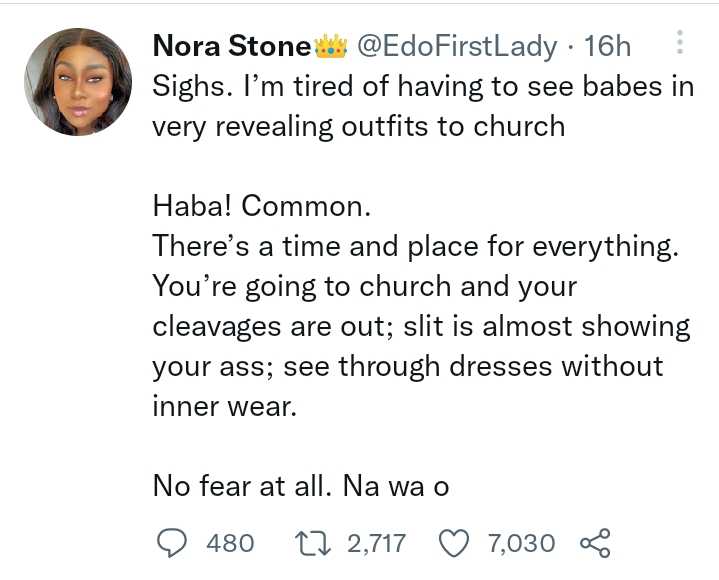The height and width of the screenshot is (580, 719).
Task: Click the 2,717 retweets count
Action: coord(376,543)
